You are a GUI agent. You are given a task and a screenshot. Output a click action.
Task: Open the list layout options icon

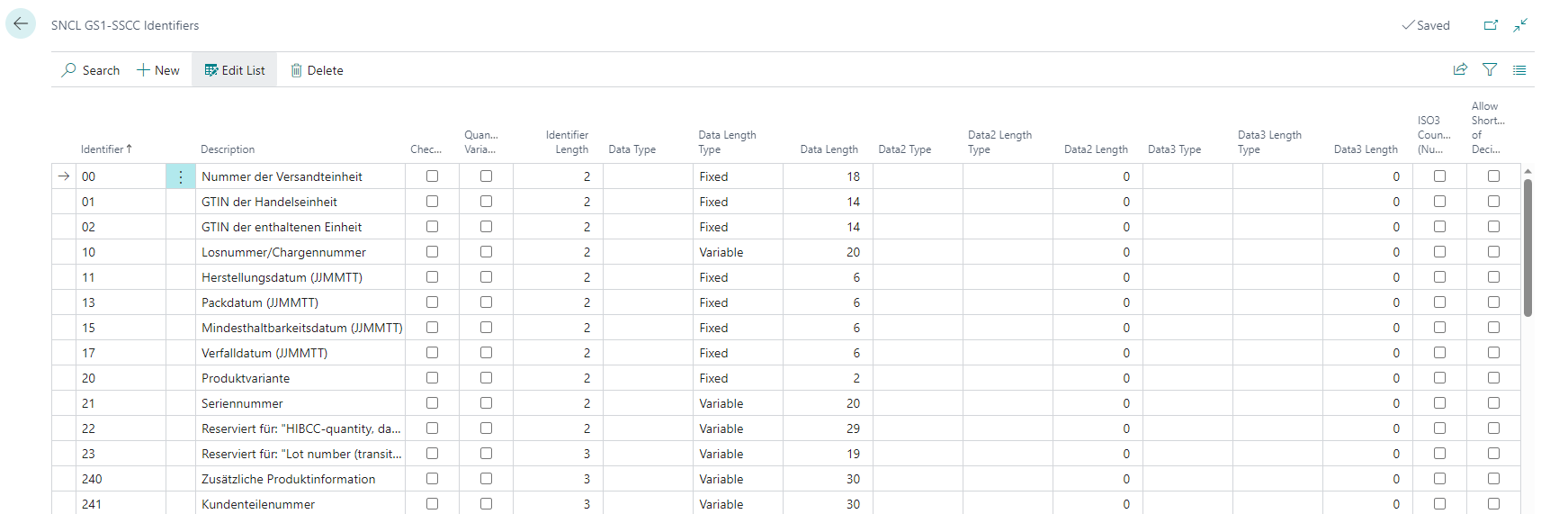1519,69
